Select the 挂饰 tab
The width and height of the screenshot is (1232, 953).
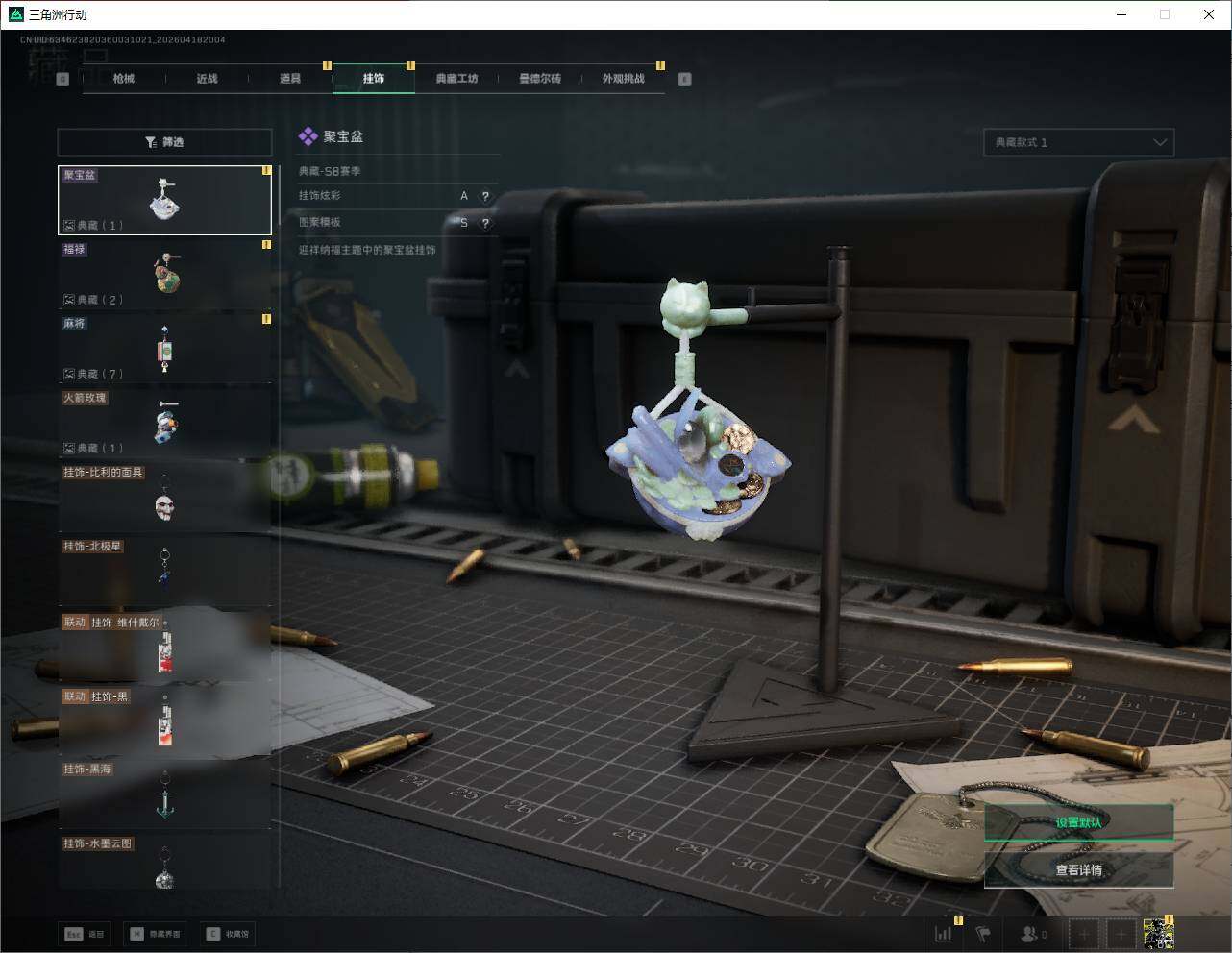[374, 79]
